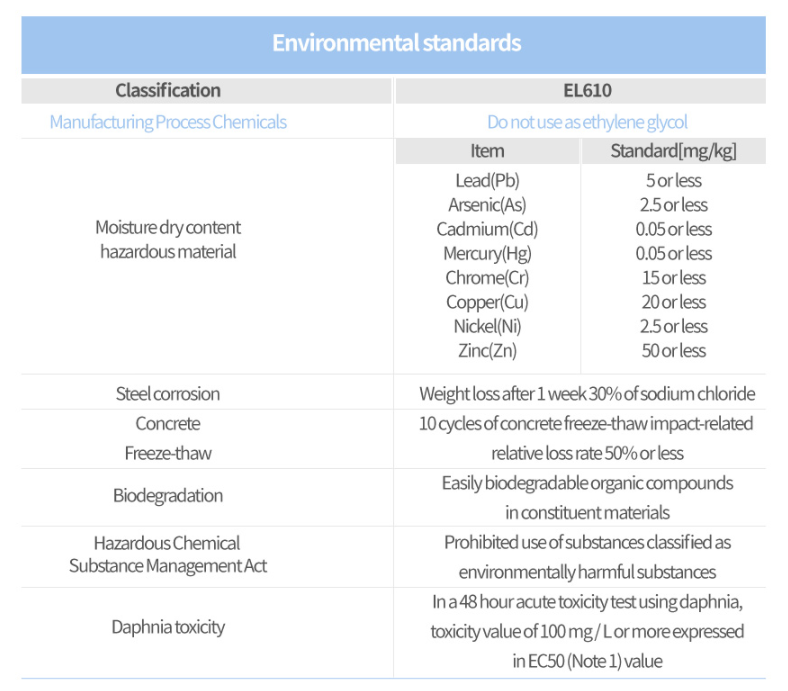Click the Mercury(Hg) item entry
Image resolution: width=788 pixels, height=691 pixels.
click(487, 253)
